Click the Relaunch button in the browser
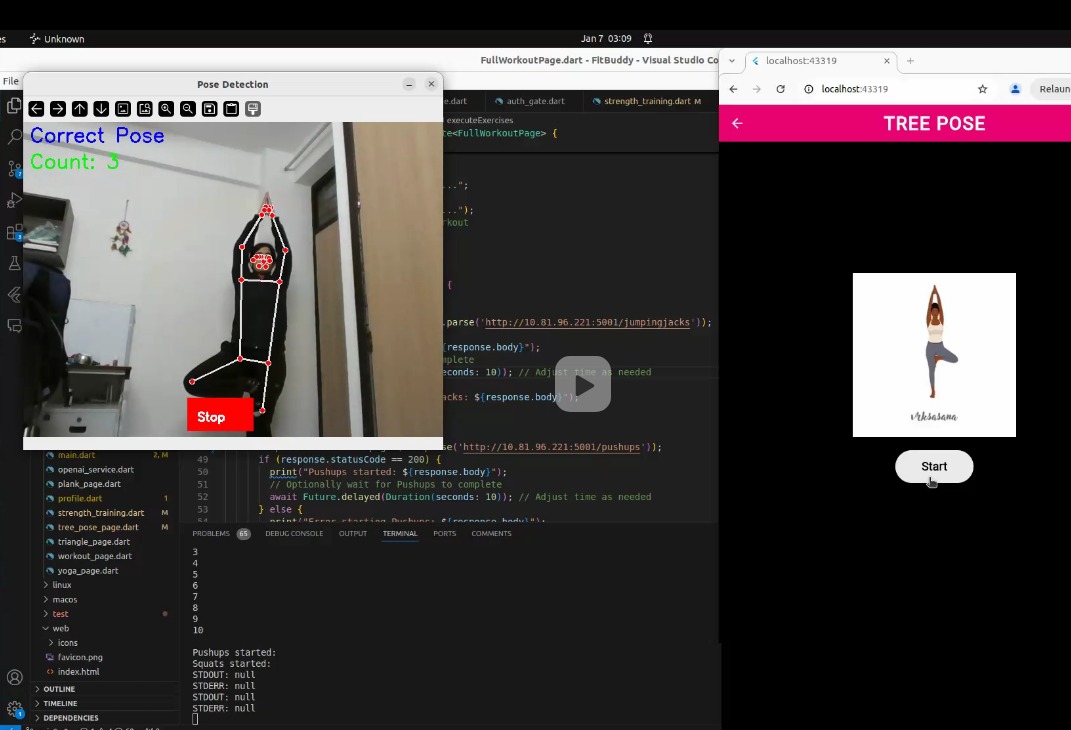Image resolution: width=1071 pixels, height=730 pixels. (1052, 89)
